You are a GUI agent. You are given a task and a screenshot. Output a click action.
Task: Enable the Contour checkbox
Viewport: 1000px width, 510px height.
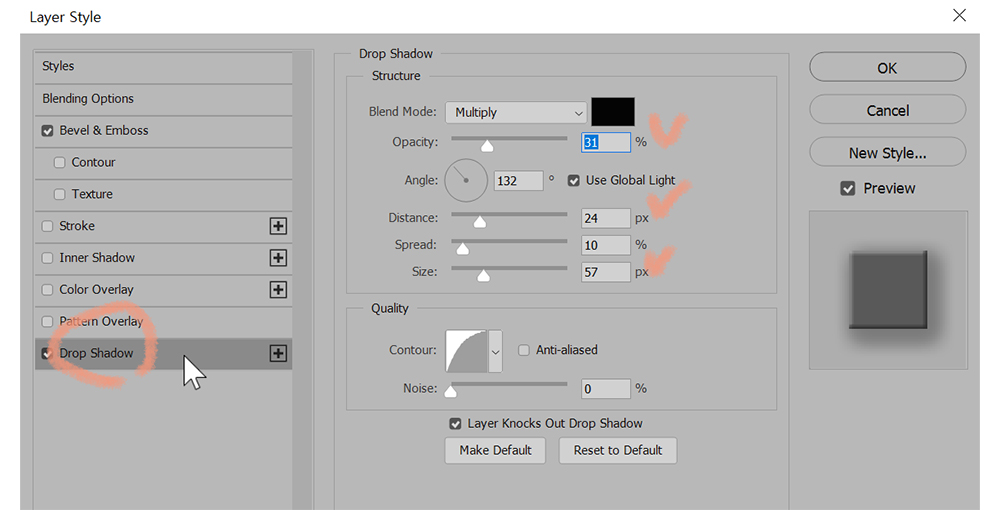[x=59, y=163]
